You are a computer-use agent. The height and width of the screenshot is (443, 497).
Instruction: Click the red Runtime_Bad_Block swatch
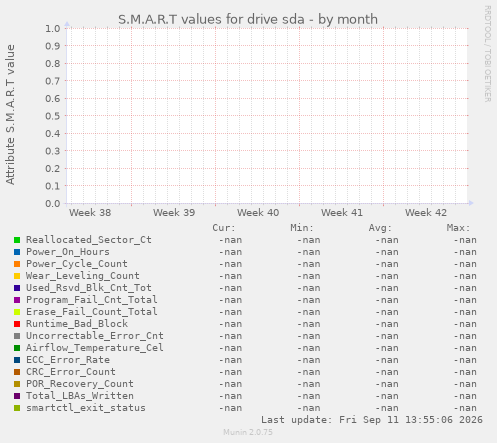click(x=17, y=324)
